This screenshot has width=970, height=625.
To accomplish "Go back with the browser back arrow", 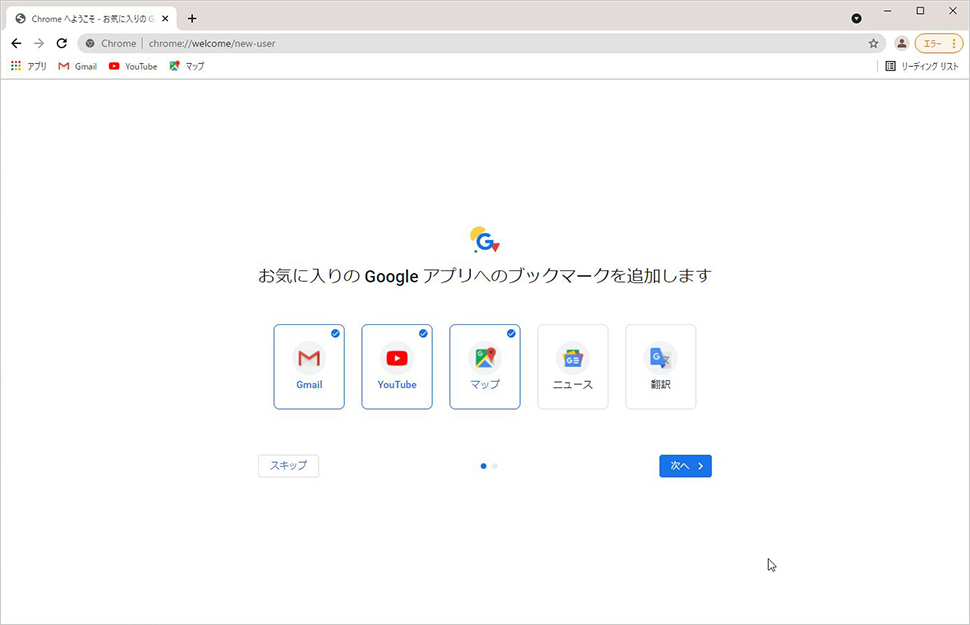I will pos(16,43).
